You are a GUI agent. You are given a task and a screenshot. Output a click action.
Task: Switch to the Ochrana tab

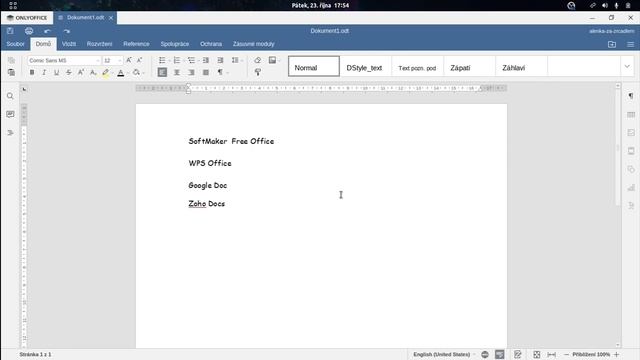(211, 44)
